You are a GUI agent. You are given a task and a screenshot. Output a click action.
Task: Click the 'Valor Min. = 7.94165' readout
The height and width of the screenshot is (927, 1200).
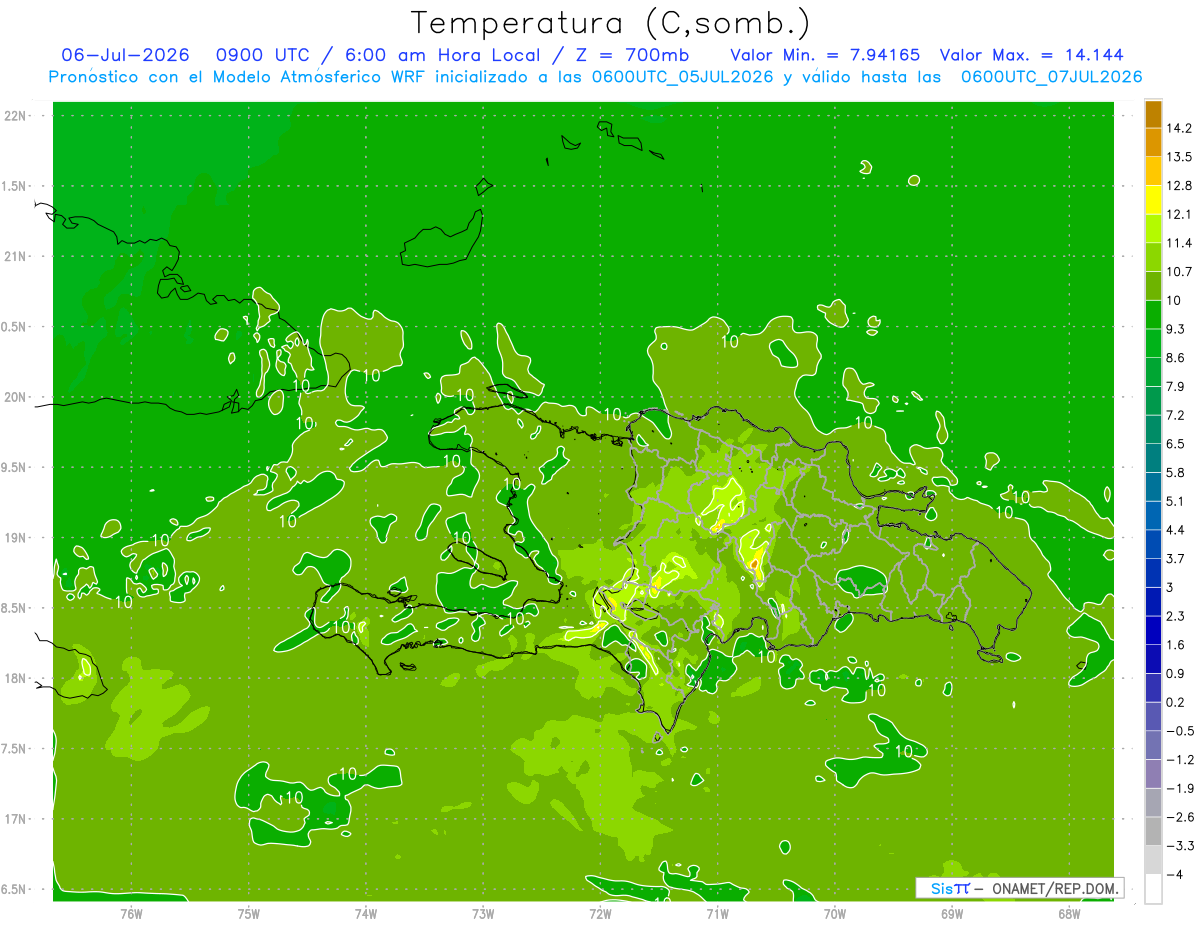[825, 55]
